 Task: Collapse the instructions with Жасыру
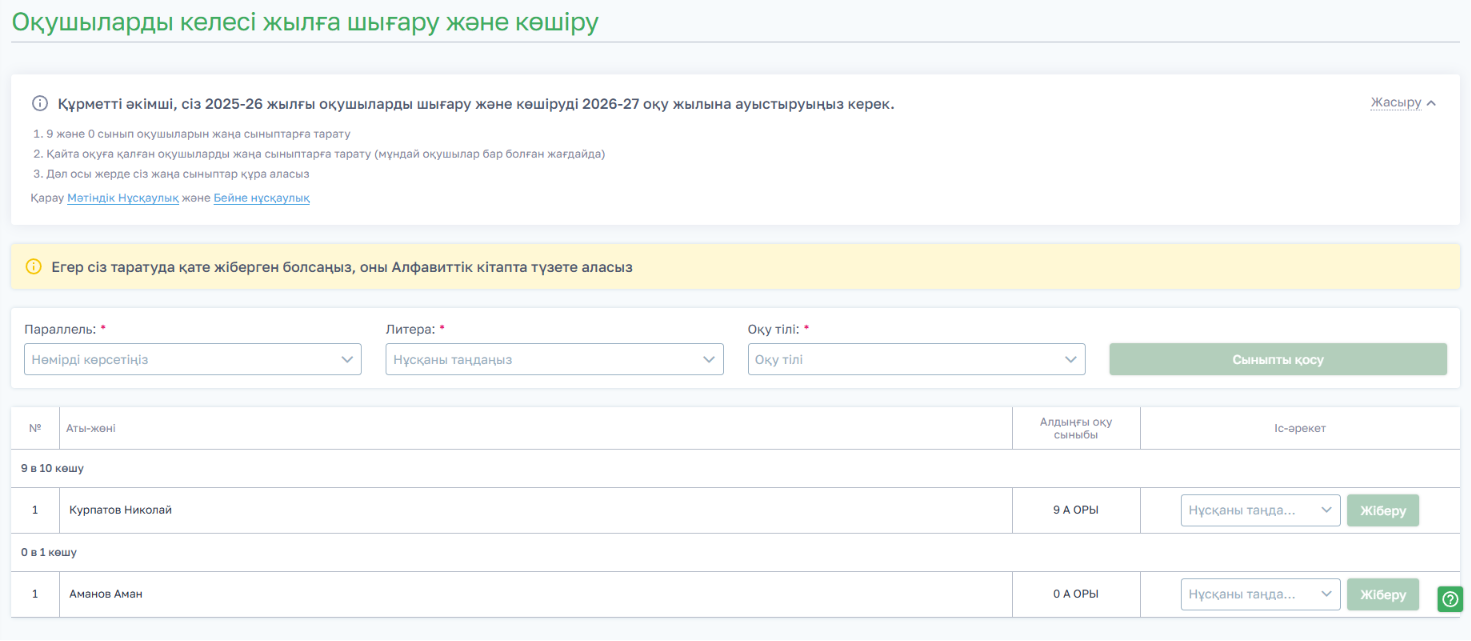(1403, 103)
